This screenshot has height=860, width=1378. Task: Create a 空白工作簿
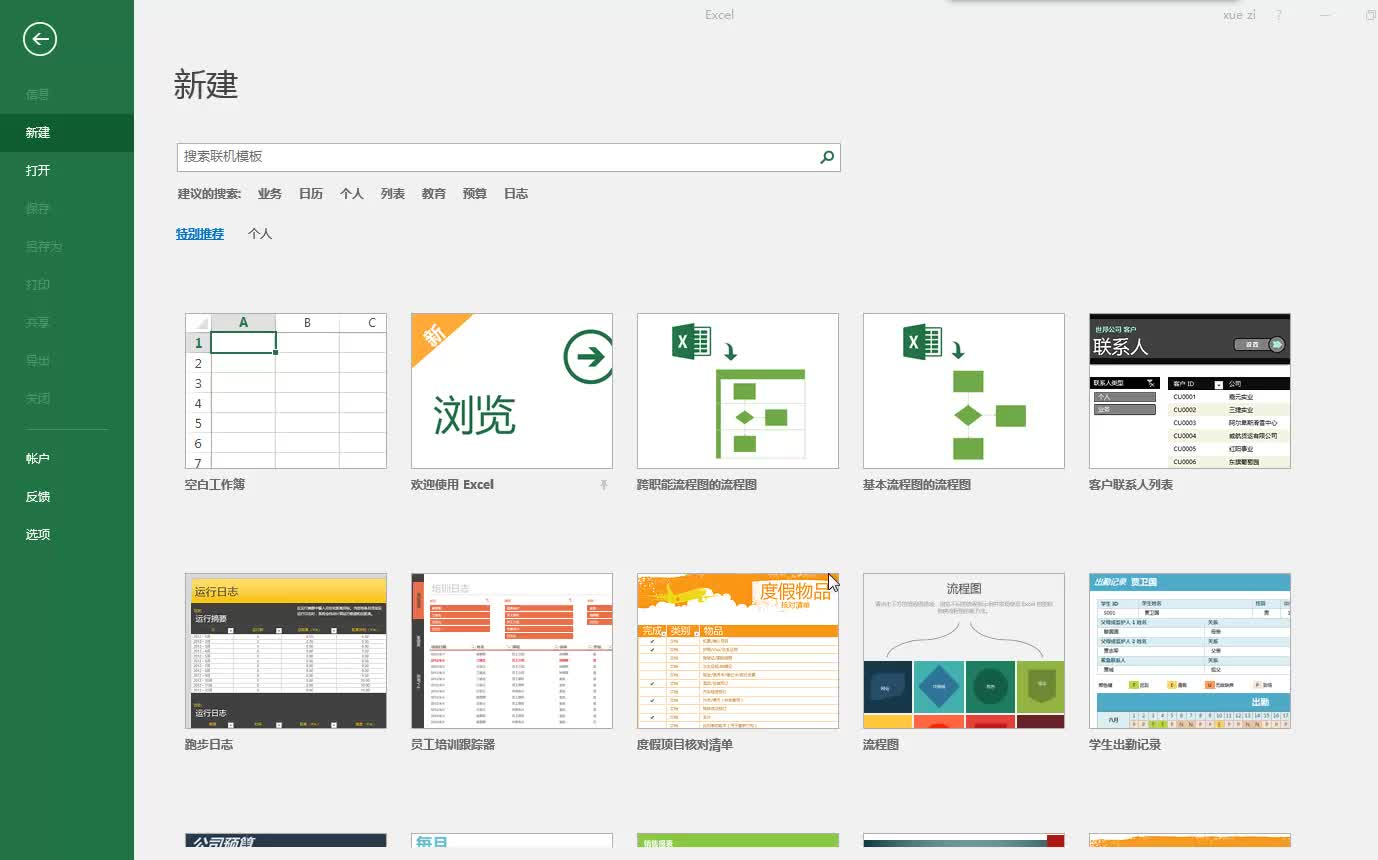click(x=286, y=391)
